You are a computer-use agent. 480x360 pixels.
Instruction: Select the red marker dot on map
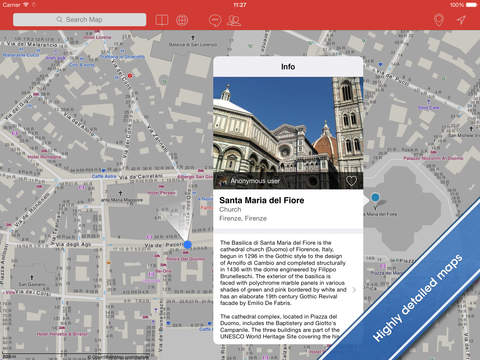pos(130,76)
